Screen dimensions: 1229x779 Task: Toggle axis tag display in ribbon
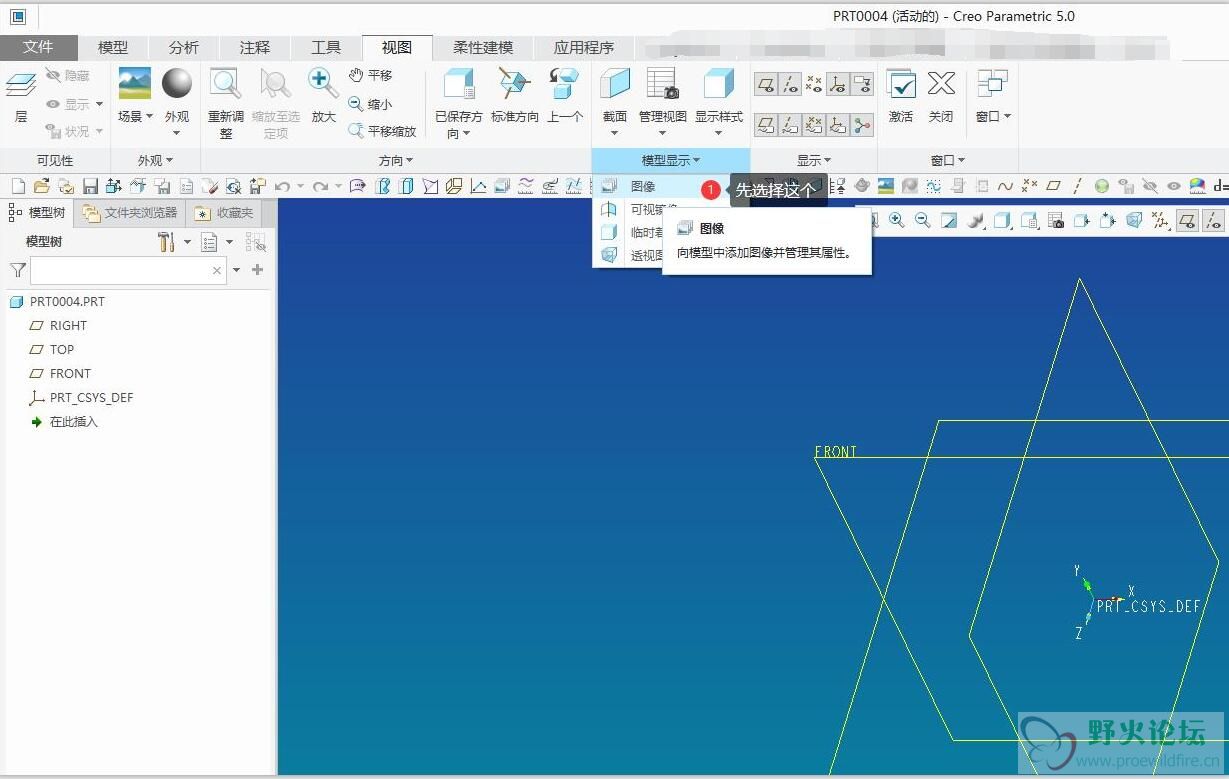coord(790,124)
